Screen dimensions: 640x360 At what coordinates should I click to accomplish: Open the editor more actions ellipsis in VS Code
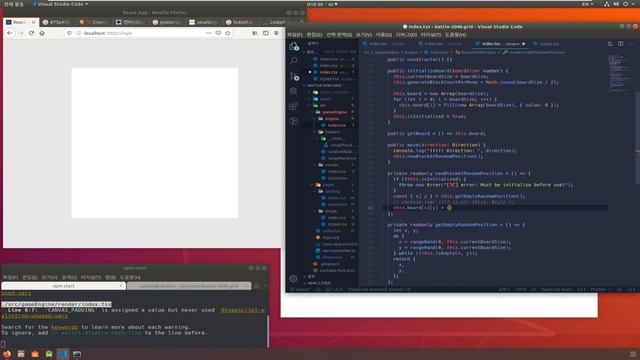pos(631,44)
